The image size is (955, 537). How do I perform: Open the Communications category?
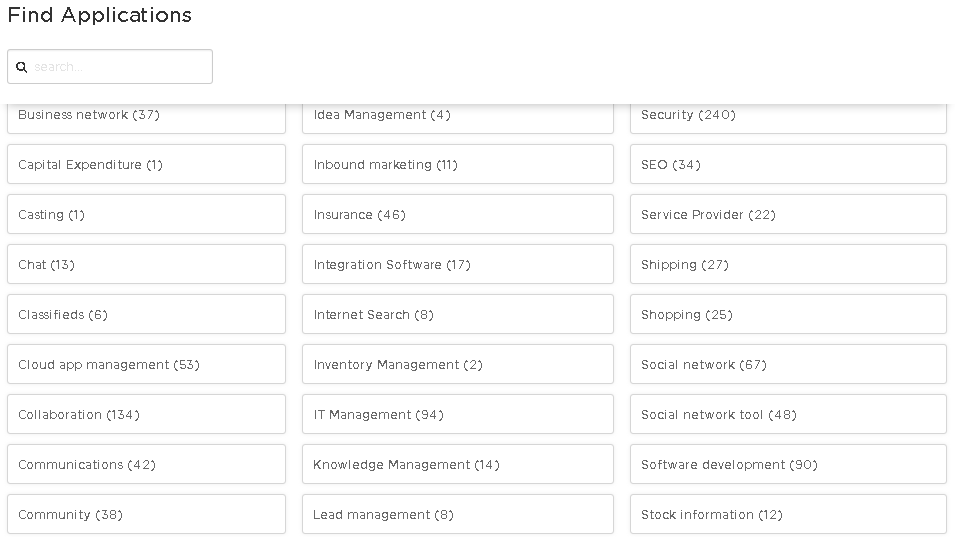point(146,465)
